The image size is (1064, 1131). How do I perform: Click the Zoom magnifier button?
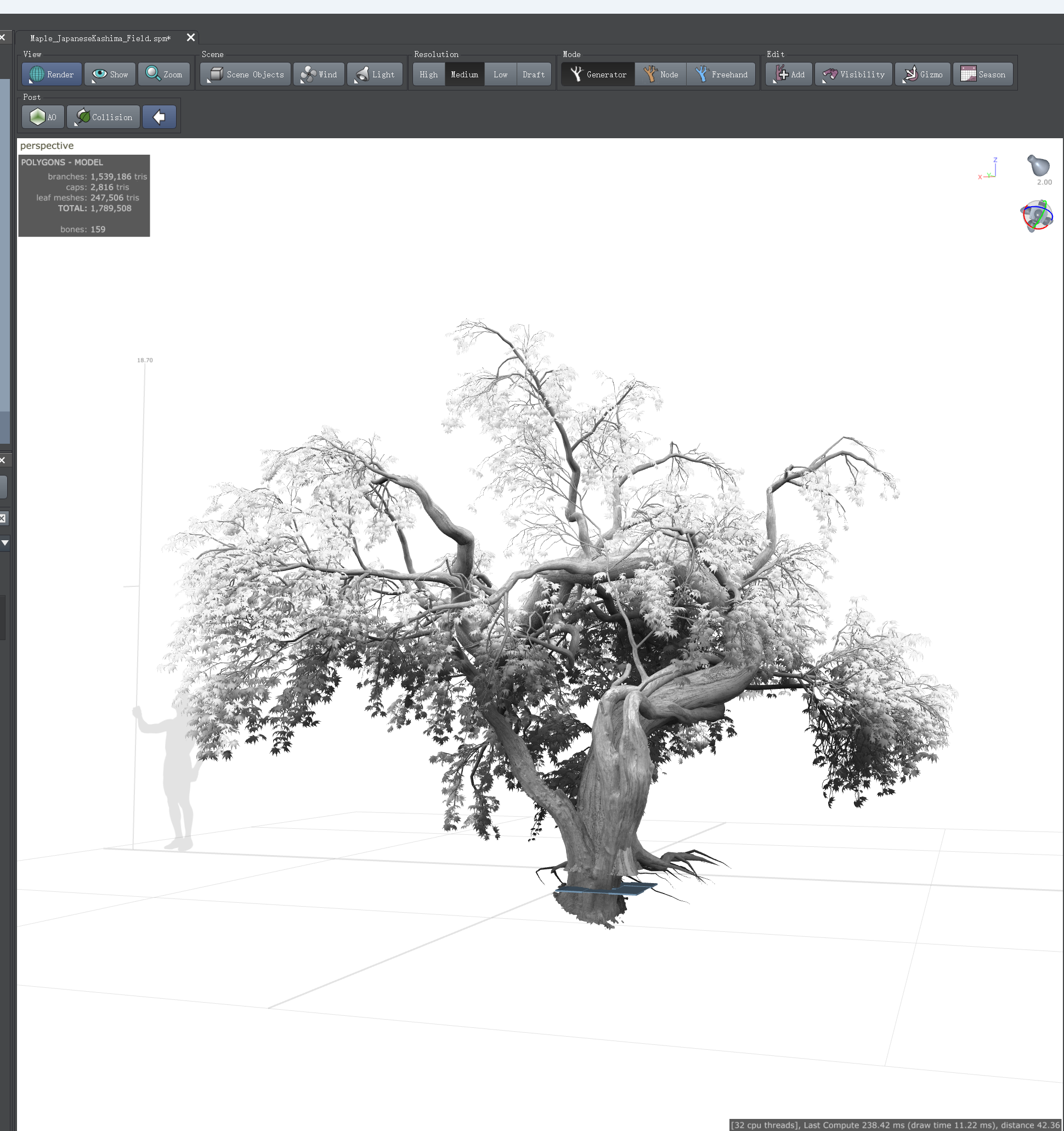pos(164,75)
